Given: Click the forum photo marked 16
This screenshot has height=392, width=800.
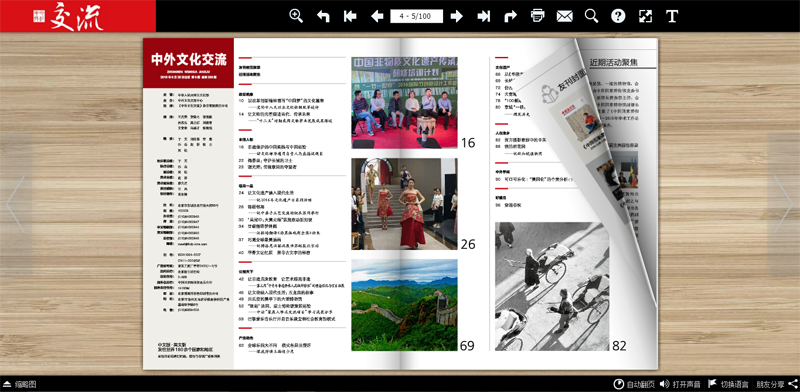Looking at the screenshot, I should pyautogui.click(x=404, y=103).
